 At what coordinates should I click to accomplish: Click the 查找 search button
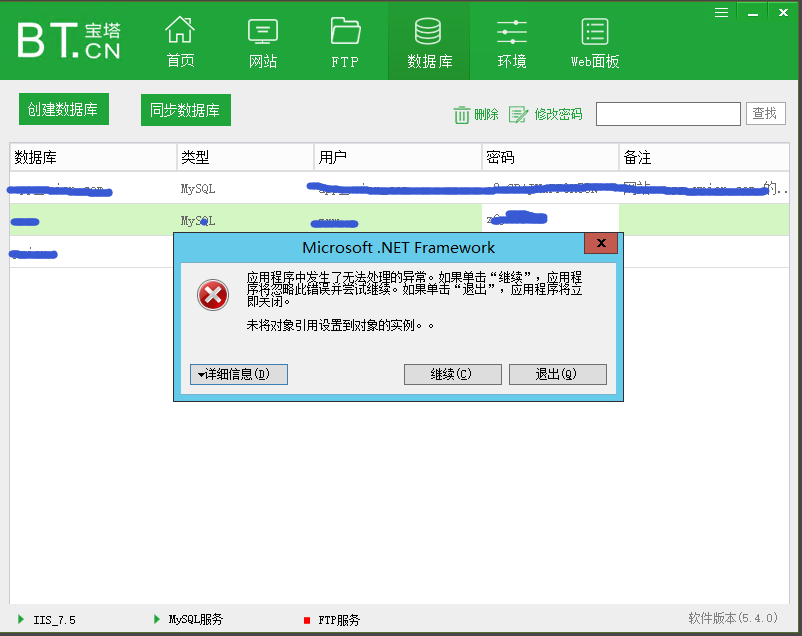point(765,113)
